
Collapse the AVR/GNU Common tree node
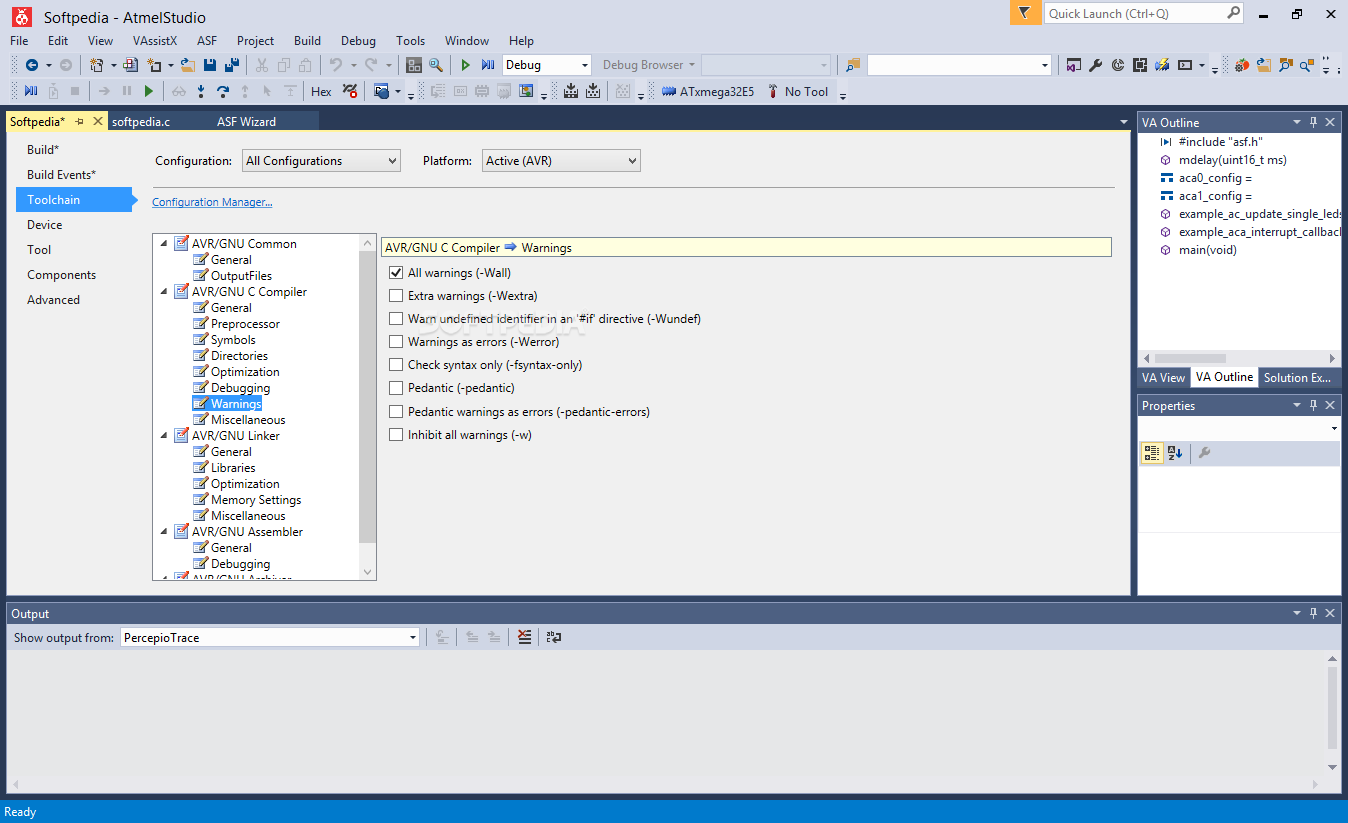164,244
